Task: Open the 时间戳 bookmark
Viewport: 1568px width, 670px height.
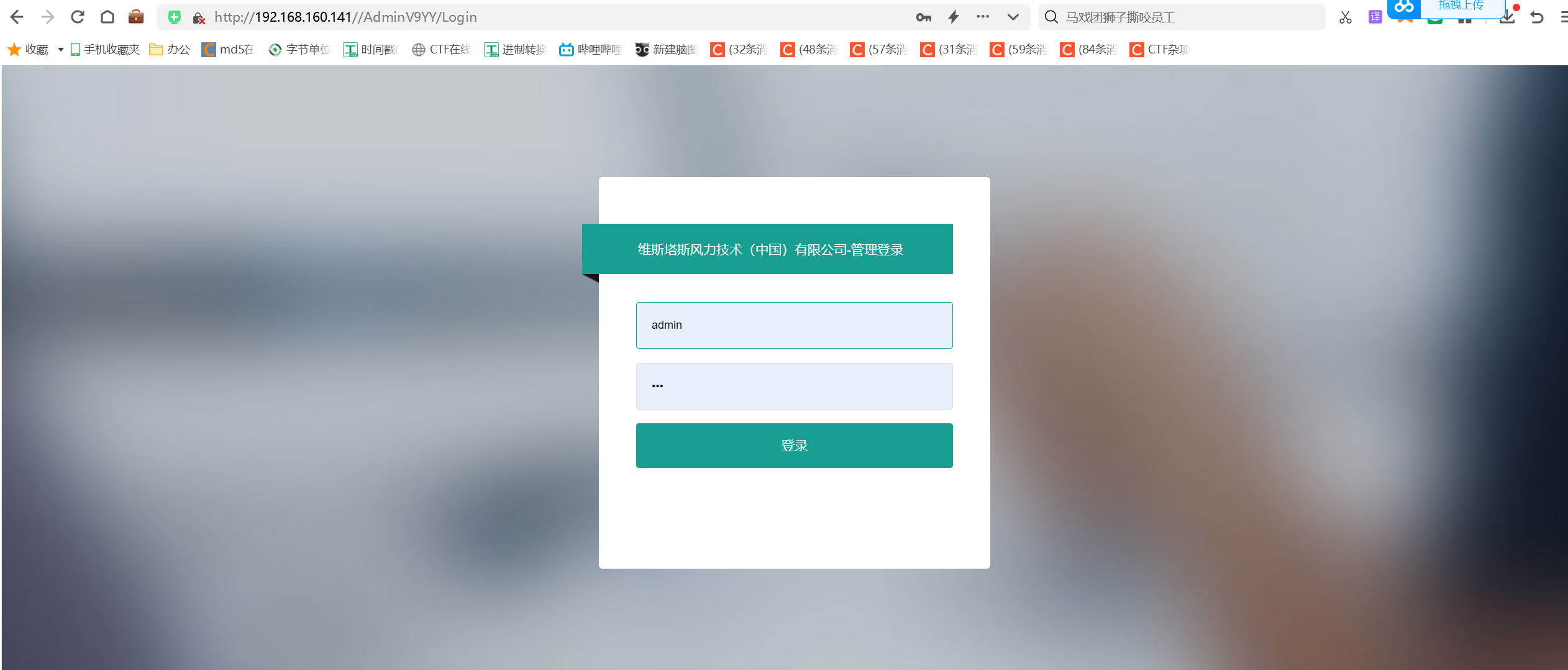Action: pos(370,49)
